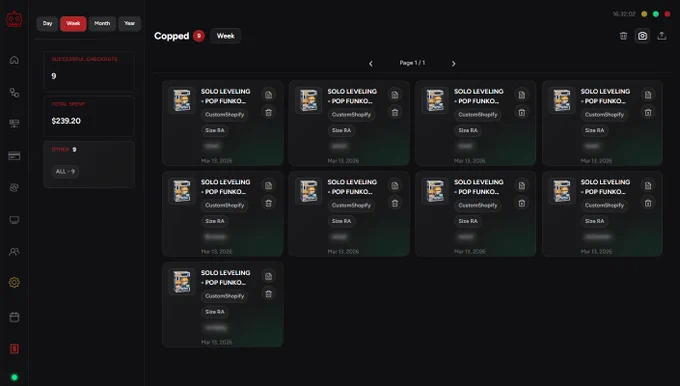Delete the lone bottom-row card via trash icon
680x386 pixels.
tap(268, 294)
